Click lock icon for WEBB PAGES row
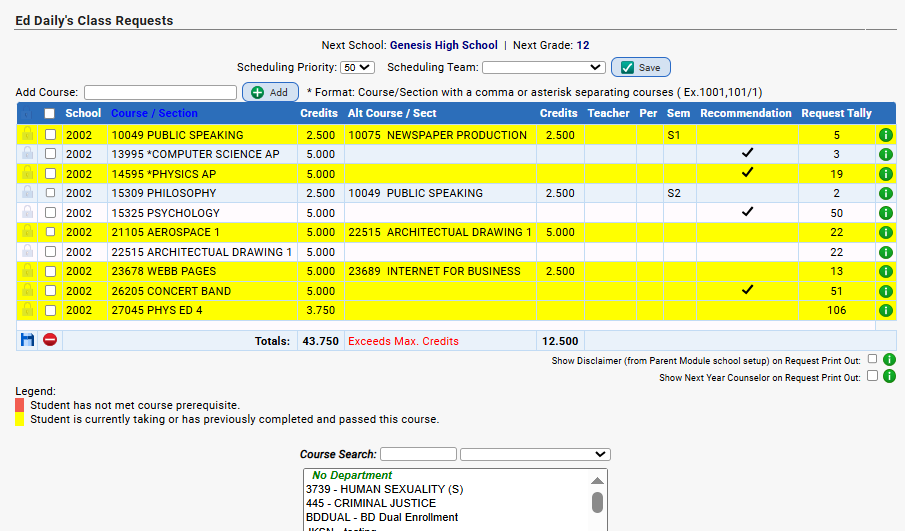Viewport: 905px width, 531px height. [27, 270]
